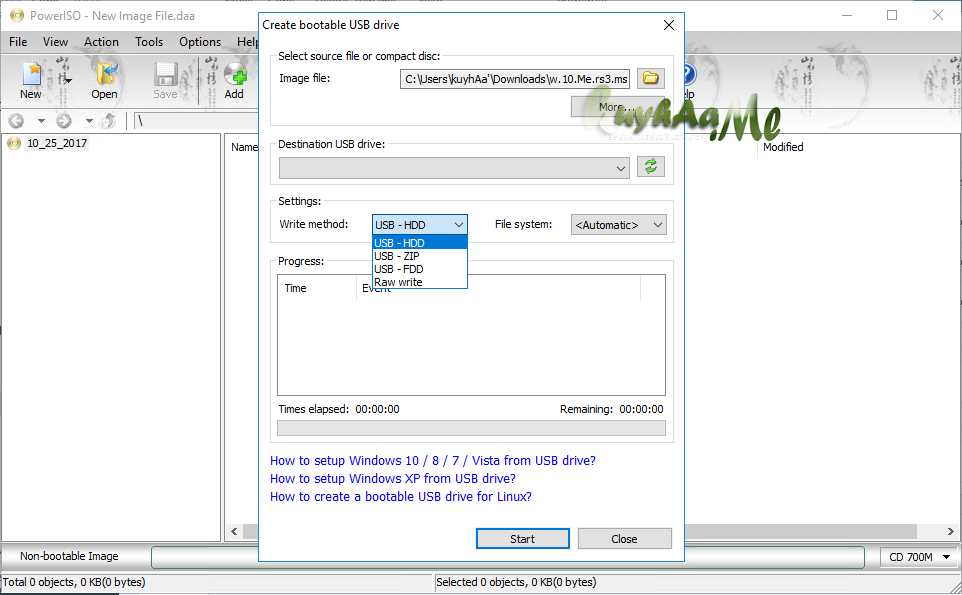Open bootable USB for Linux link
962x595 pixels.
coord(401,497)
